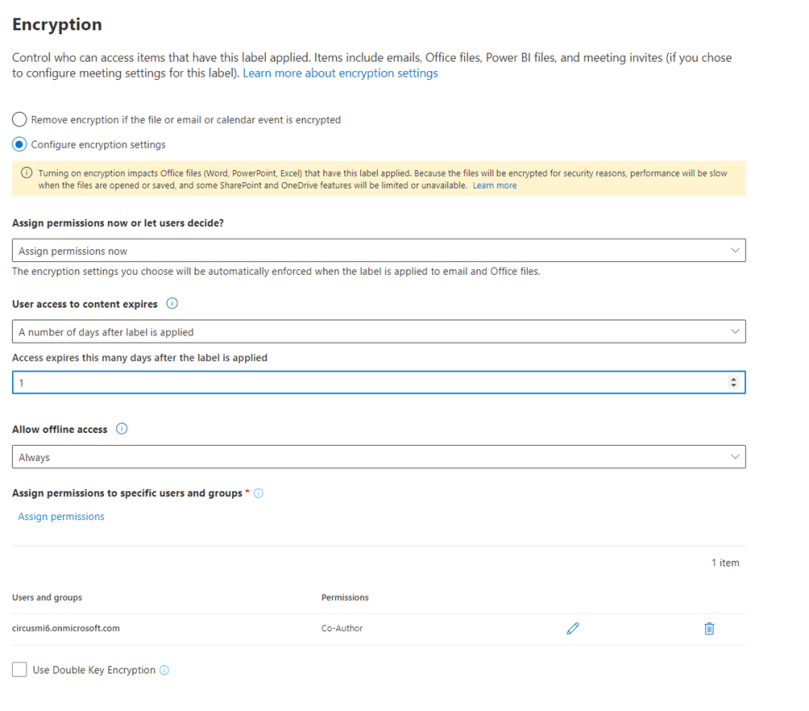Enable the Use Double Key Encryption checkbox
Viewport: 809px width, 711px height.
[x=16, y=669]
